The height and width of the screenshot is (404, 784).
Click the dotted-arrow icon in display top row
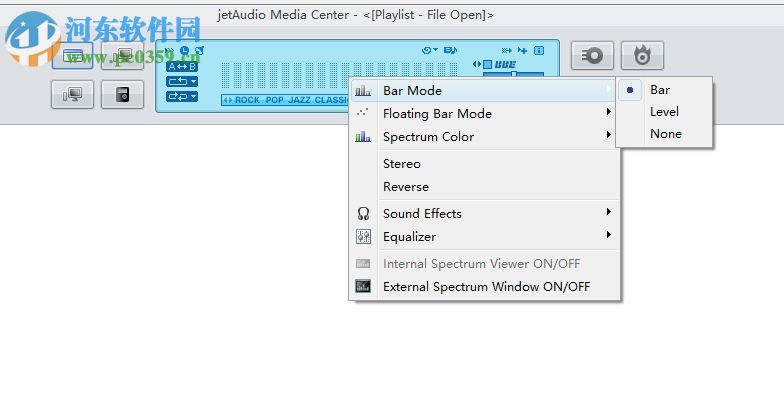[x=506, y=50]
